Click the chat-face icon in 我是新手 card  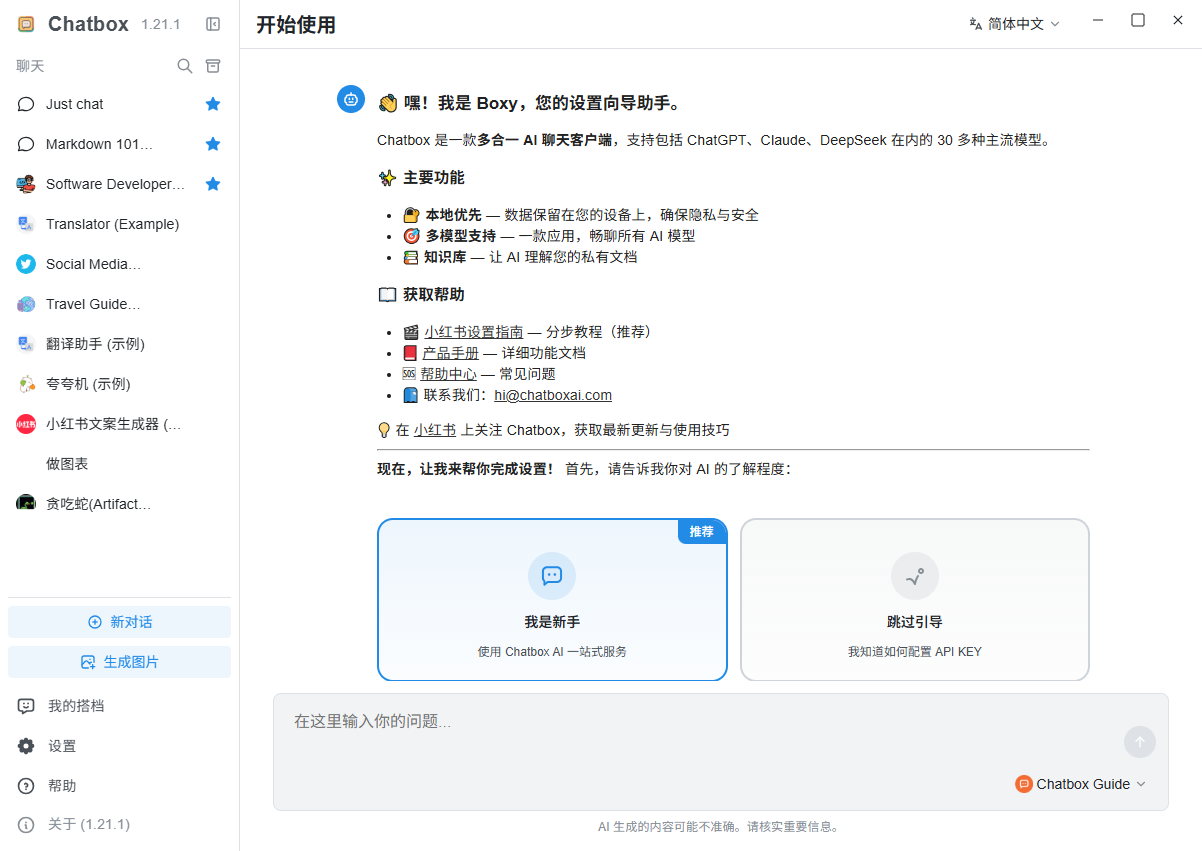pyautogui.click(x=552, y=576)
